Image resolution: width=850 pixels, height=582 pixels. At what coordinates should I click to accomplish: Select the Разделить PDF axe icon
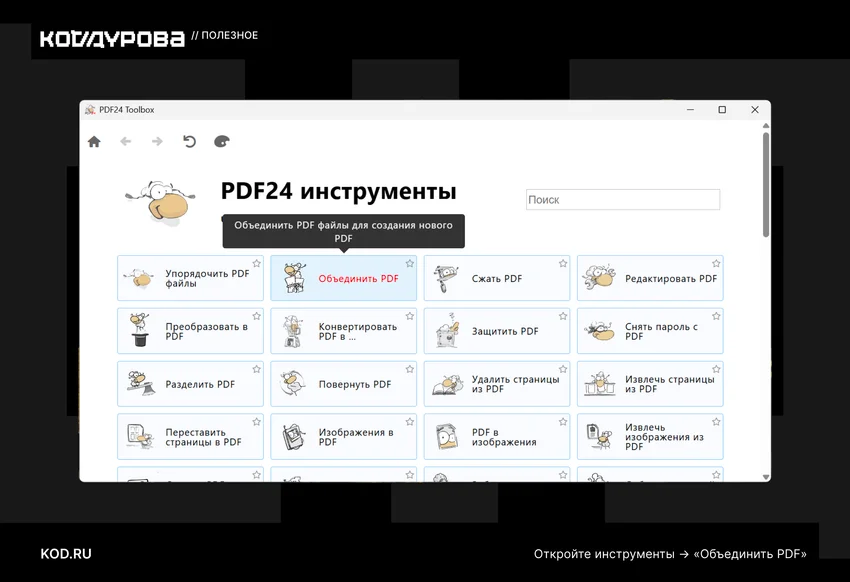(x=140, y=383)
